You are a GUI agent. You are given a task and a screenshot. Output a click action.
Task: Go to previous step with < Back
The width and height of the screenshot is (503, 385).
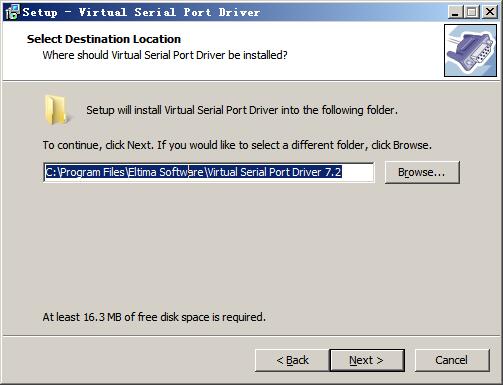pos(293,360)
